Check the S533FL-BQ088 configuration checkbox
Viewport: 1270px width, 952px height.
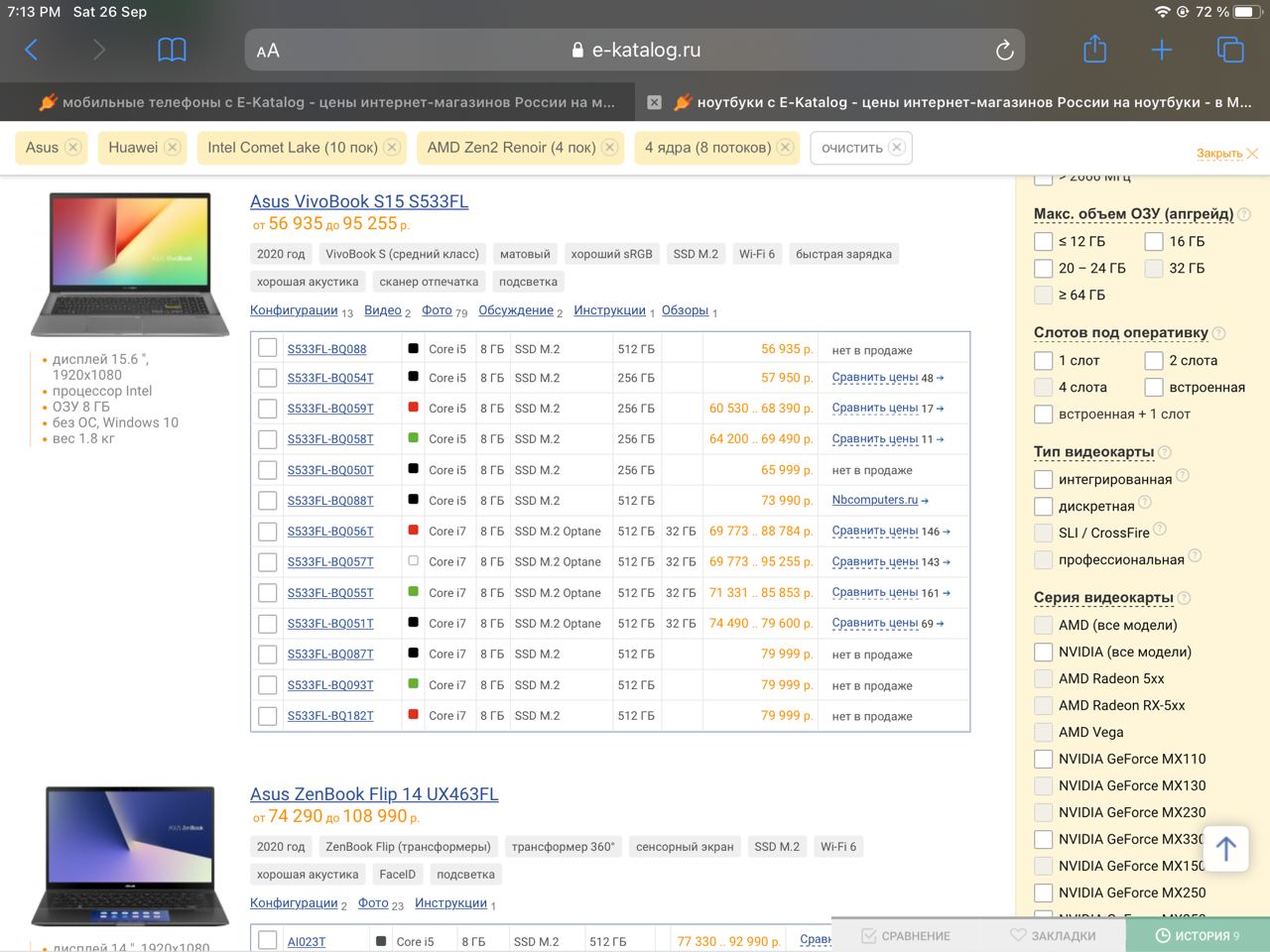coord(268,348)
